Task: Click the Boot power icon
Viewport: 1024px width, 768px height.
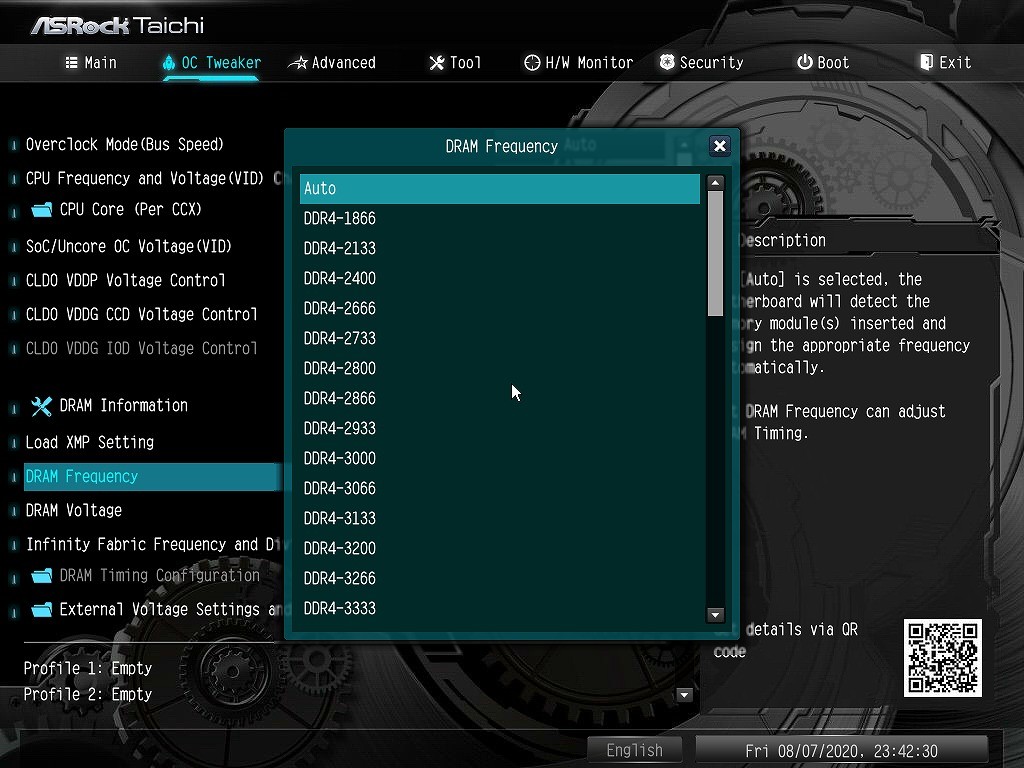Action: pos(805,62)
